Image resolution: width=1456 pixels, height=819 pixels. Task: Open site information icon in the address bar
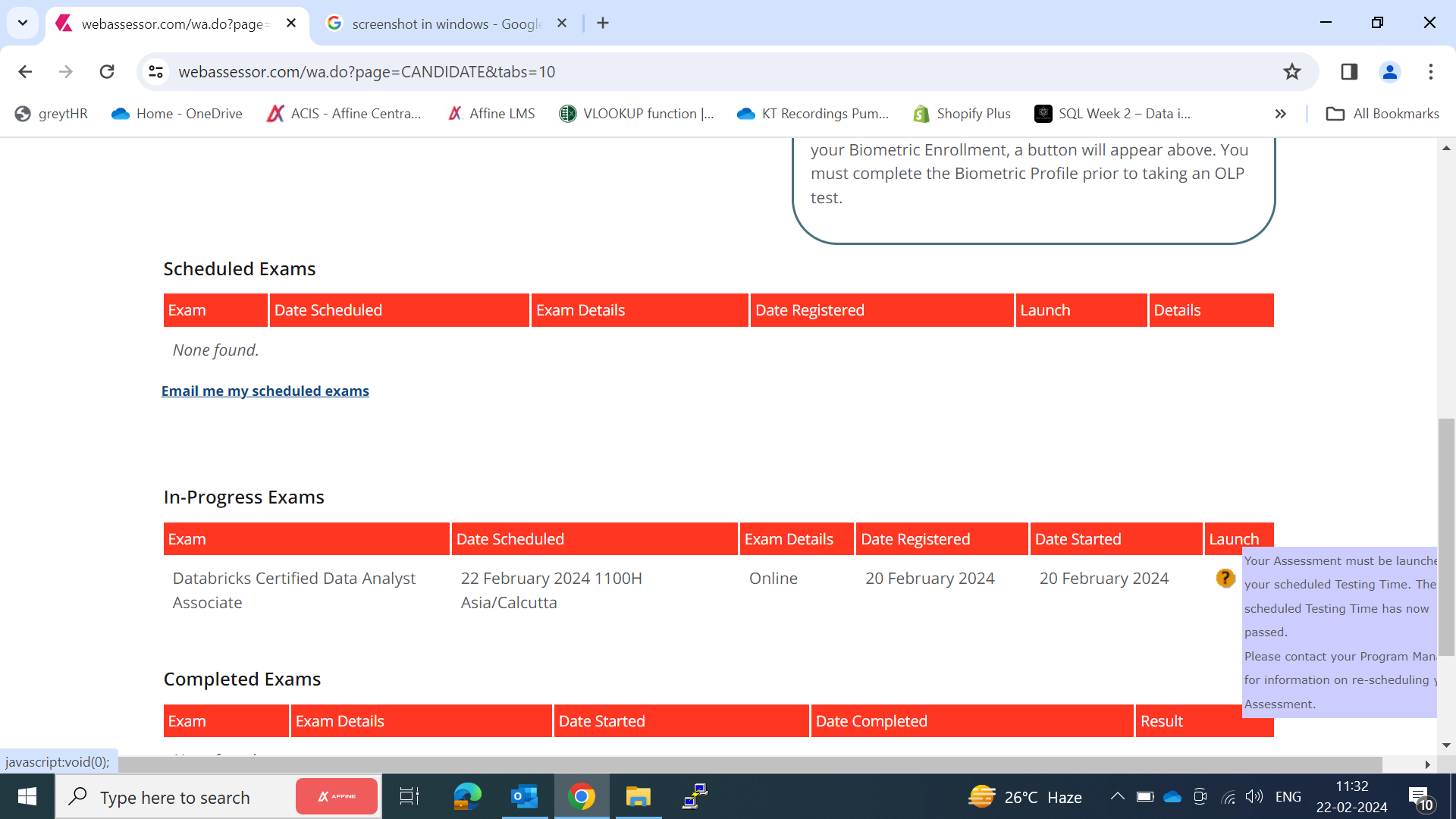click(155, 71)
